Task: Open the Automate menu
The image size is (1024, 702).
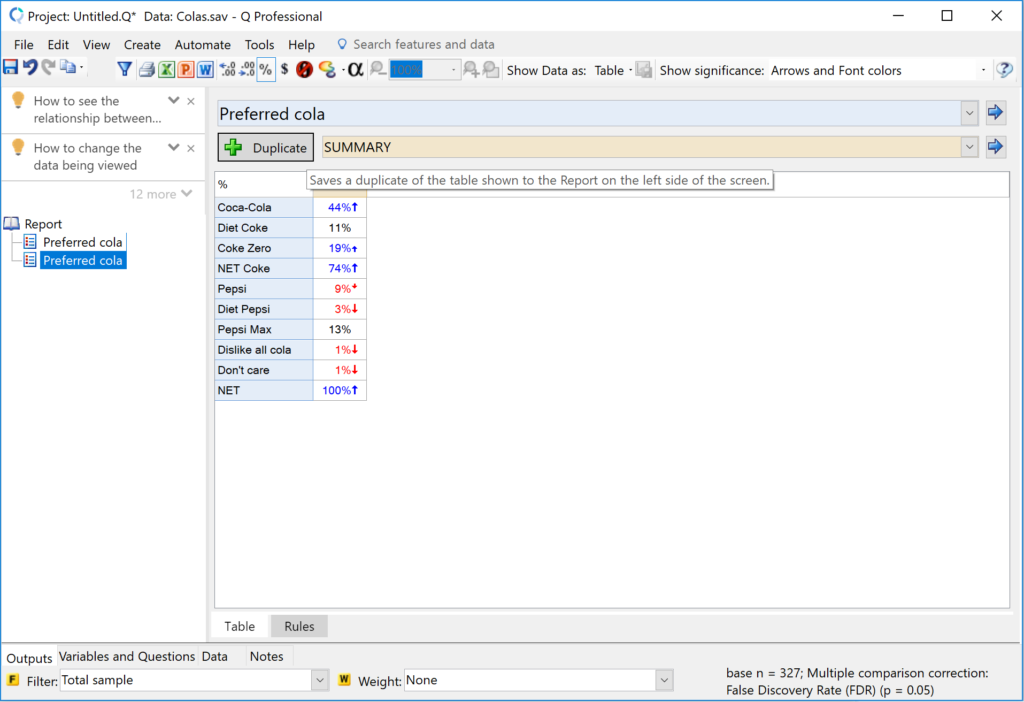Action: coord(202,44)
